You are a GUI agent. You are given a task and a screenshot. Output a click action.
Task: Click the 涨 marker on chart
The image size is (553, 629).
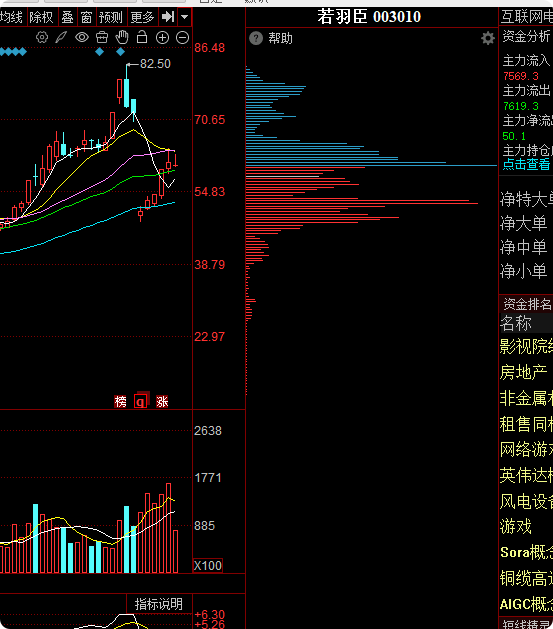pyautogui.click(x=162, y=401)
